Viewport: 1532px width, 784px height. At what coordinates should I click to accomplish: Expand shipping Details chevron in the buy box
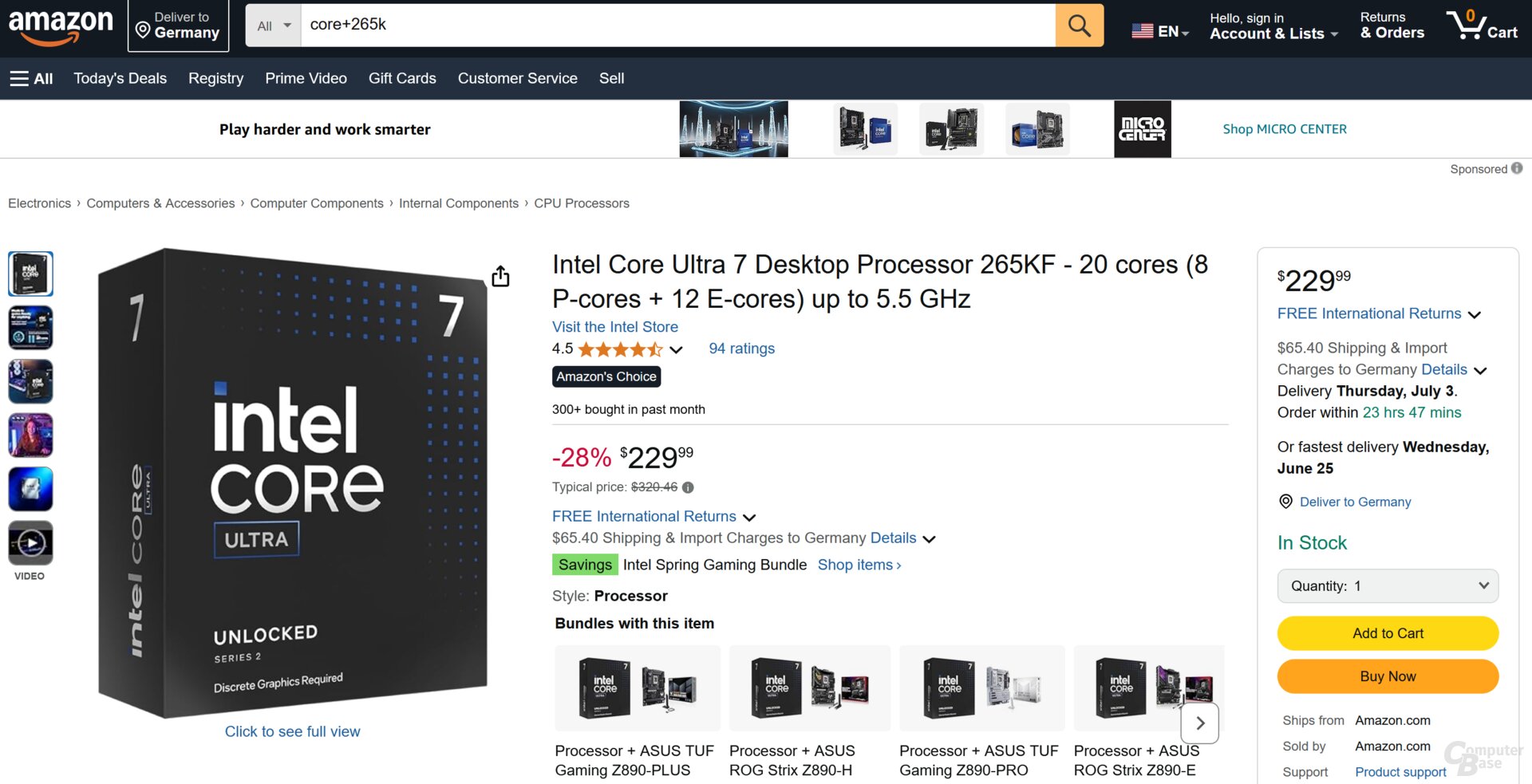tap(1480, 371)
